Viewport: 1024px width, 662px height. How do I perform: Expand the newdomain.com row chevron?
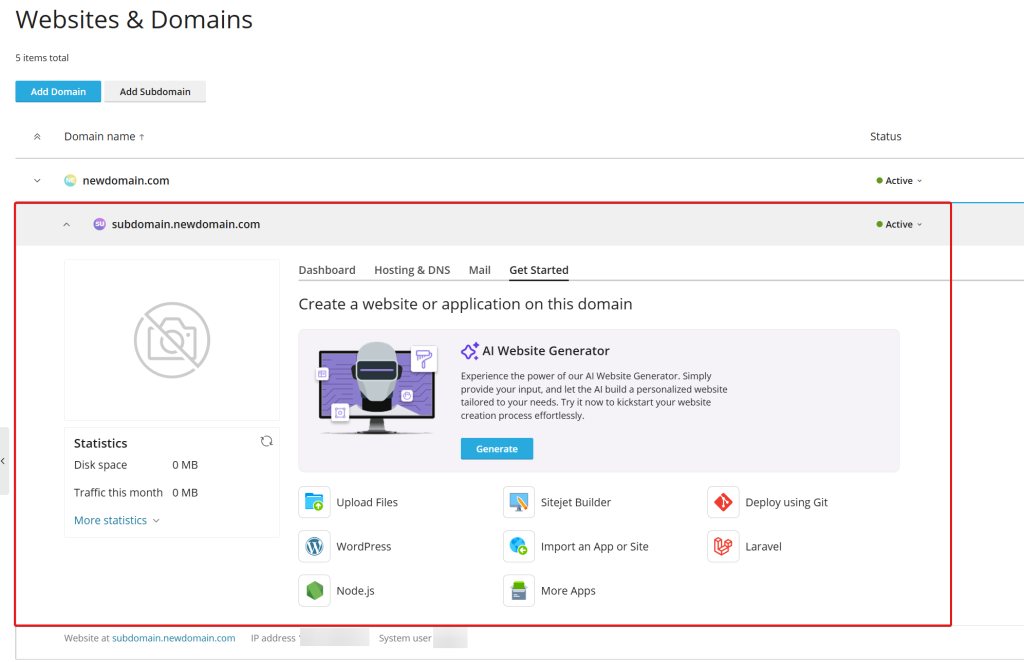(x=37, y=181)
